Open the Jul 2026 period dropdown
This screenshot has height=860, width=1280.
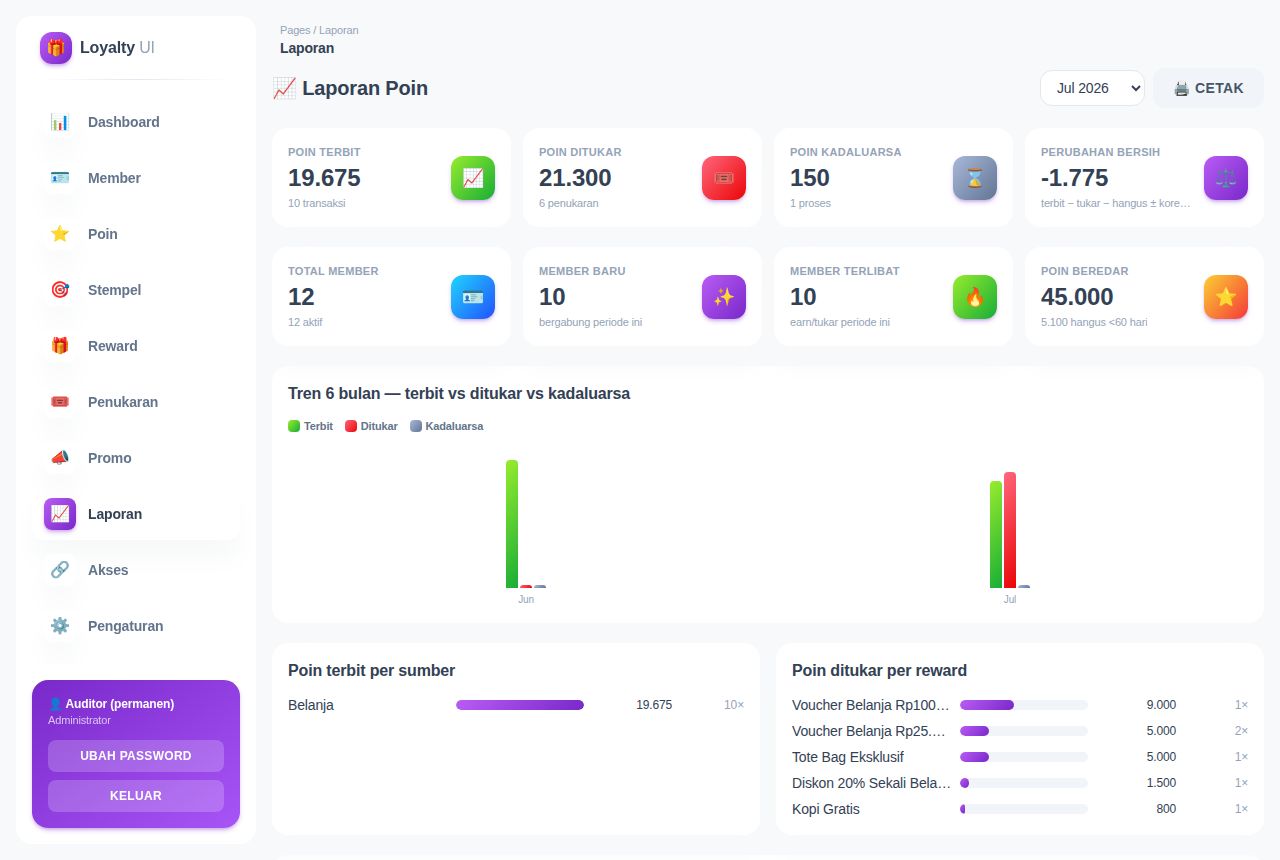(x=1092, y=88)
